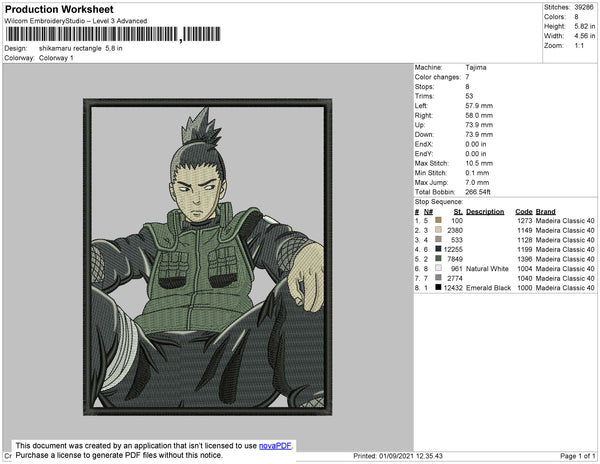Click the EndX value 0.00 in
This screenshot has width=600, height=464.
pyautogui.click(x=476, y=144)
